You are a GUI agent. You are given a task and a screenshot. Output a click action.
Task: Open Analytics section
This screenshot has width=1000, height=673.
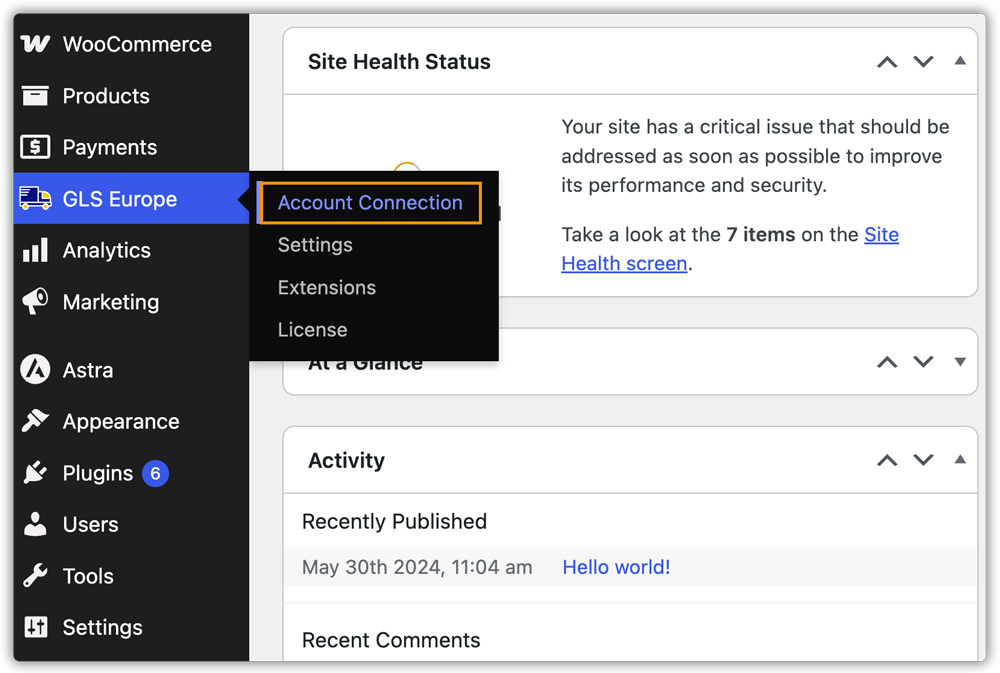click(131, 250)
